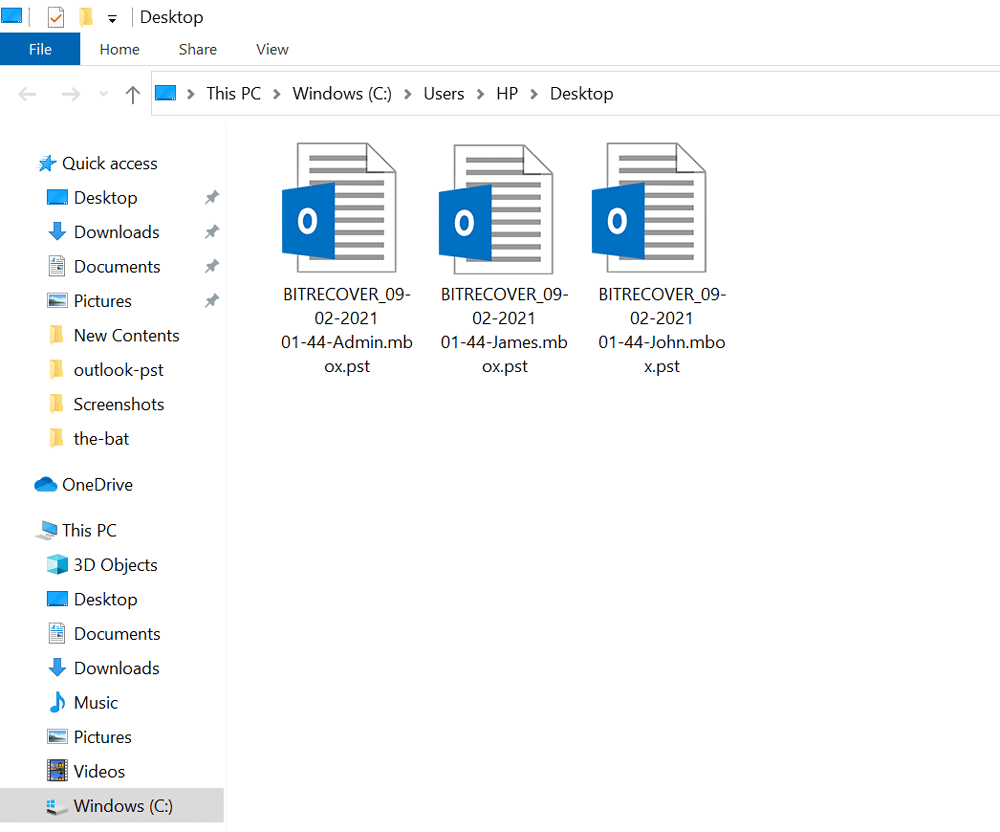
Task: Unpin toggle next to Downloads in Quick access
Action: [x=212, y=232]
